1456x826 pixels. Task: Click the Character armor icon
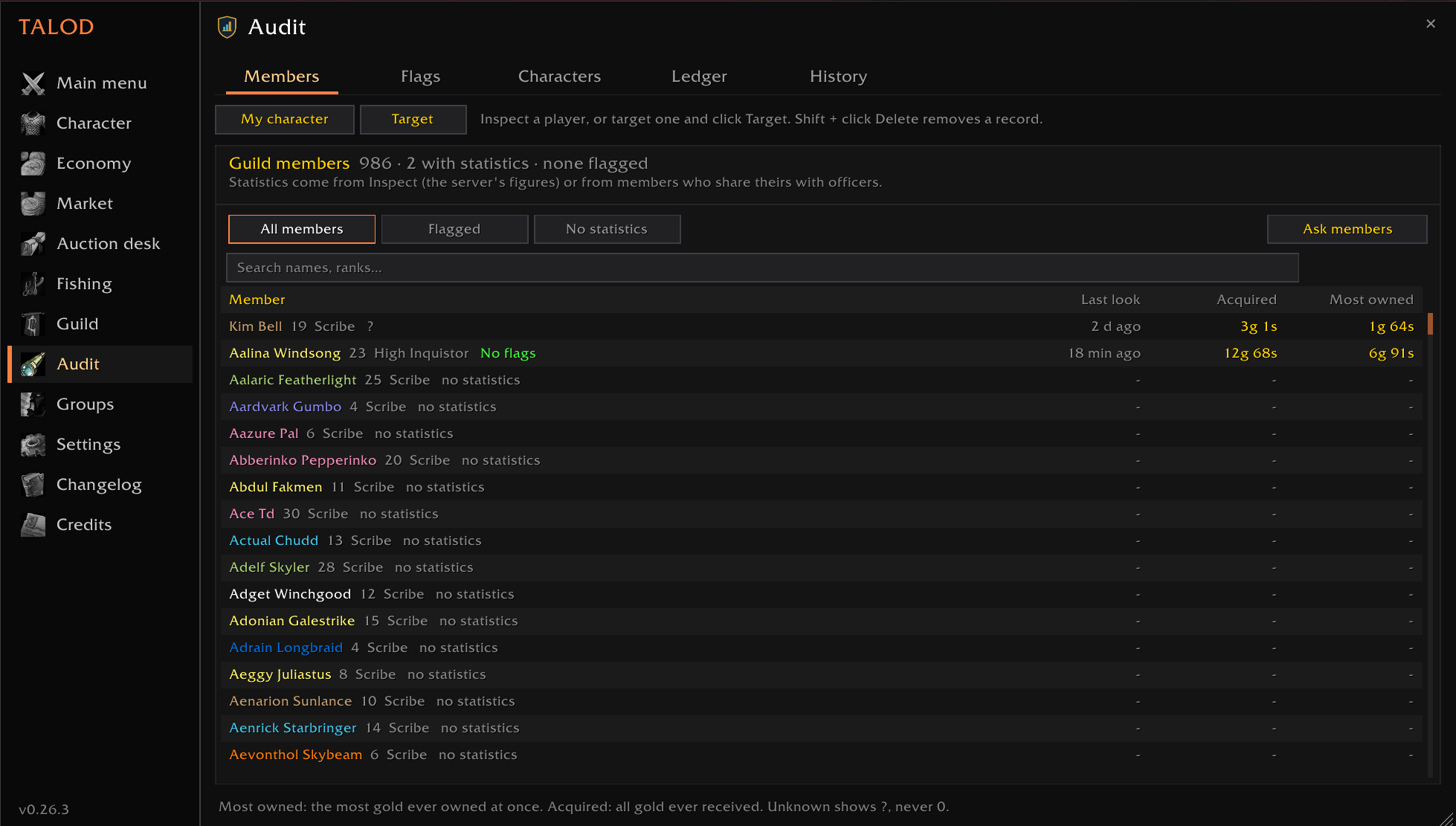[33, 123]
